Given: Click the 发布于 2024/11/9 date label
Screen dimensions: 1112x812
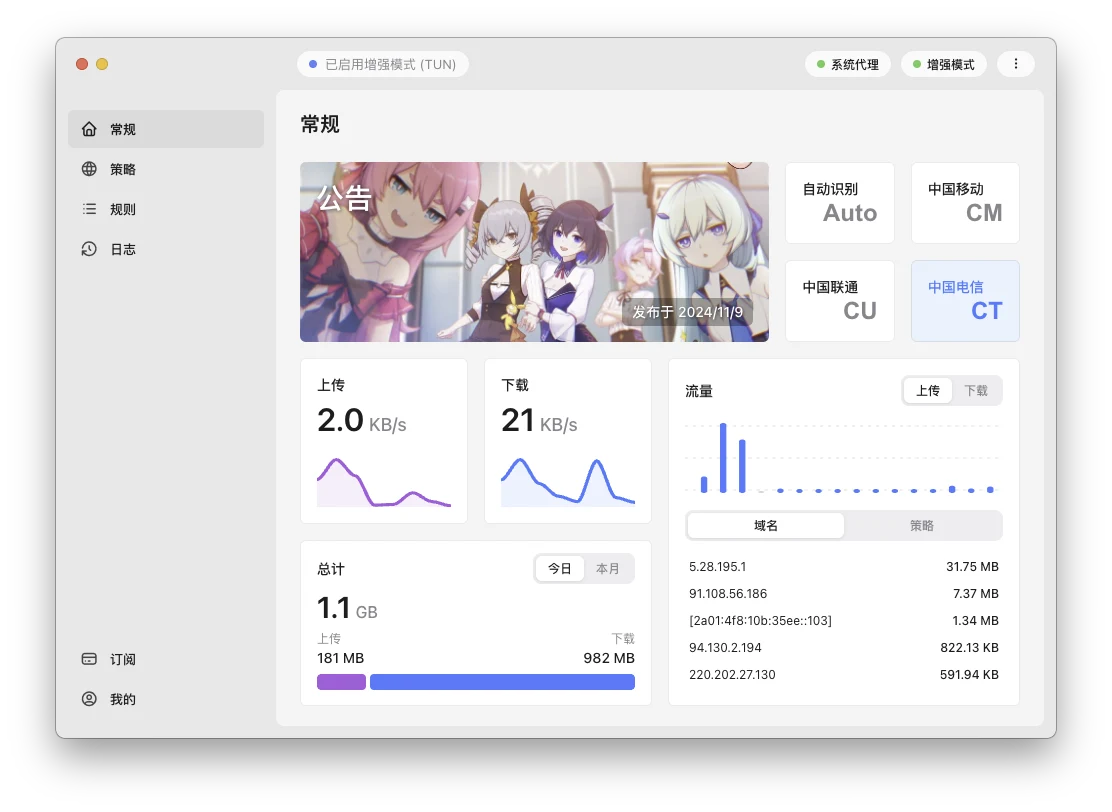Looking at the screenshot, I should pyautogui.click(x=687, y=312).
